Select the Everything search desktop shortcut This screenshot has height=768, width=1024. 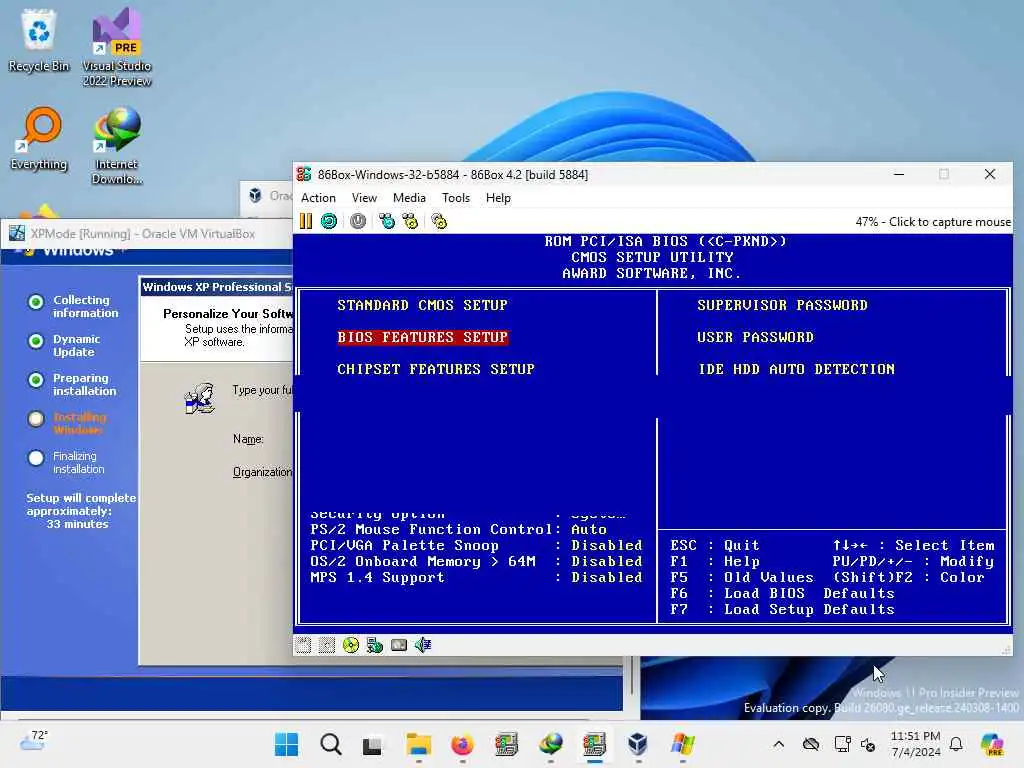tap(39, 138)
